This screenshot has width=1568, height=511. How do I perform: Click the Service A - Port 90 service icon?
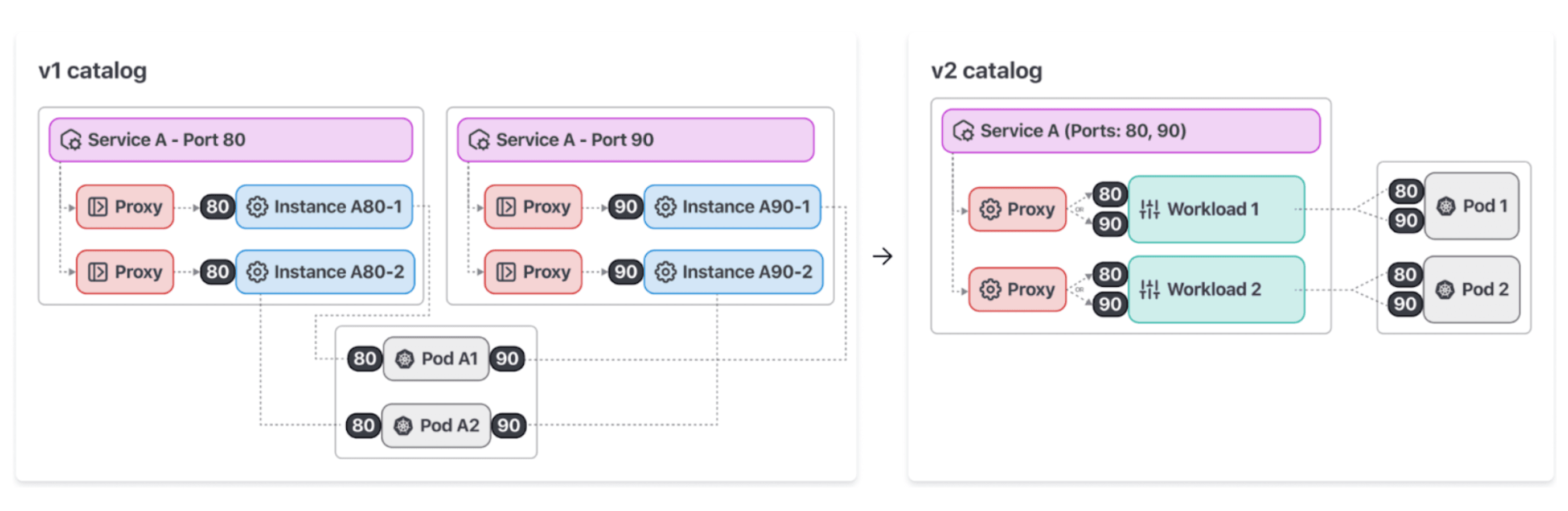click(479, 140)
